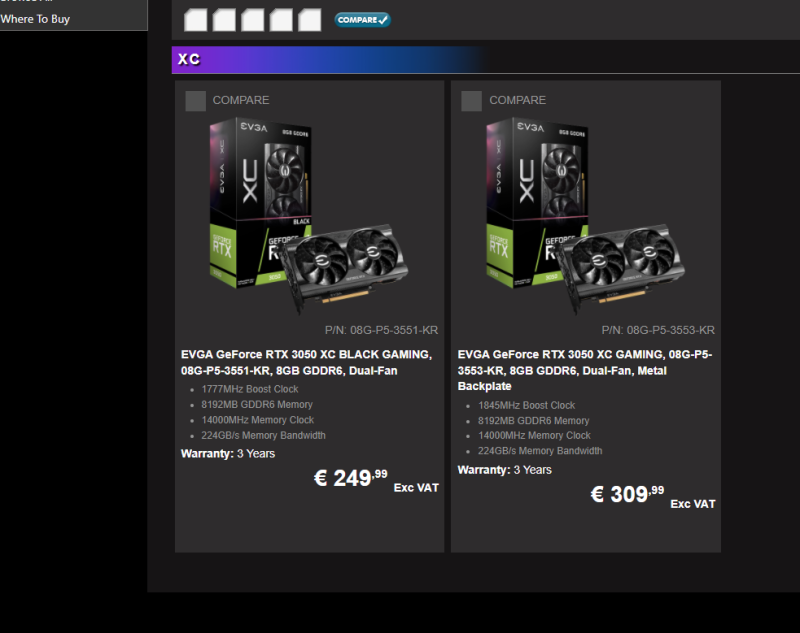Screen dimensions: 800x633
Task: Tick compare checkbox for RTX 3050 XC BLACK
Action: (x=195, y=101)
